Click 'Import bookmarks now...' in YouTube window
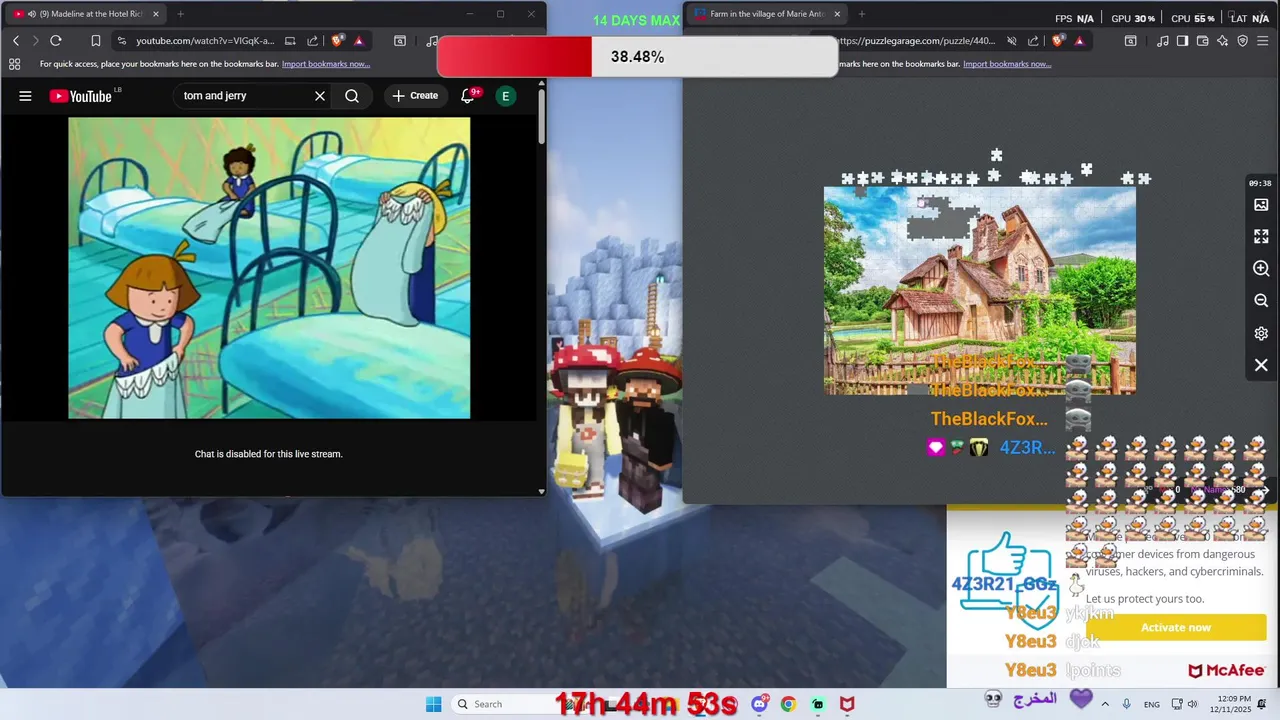The width and height of the screenshot is (1280, 720). 326,64
